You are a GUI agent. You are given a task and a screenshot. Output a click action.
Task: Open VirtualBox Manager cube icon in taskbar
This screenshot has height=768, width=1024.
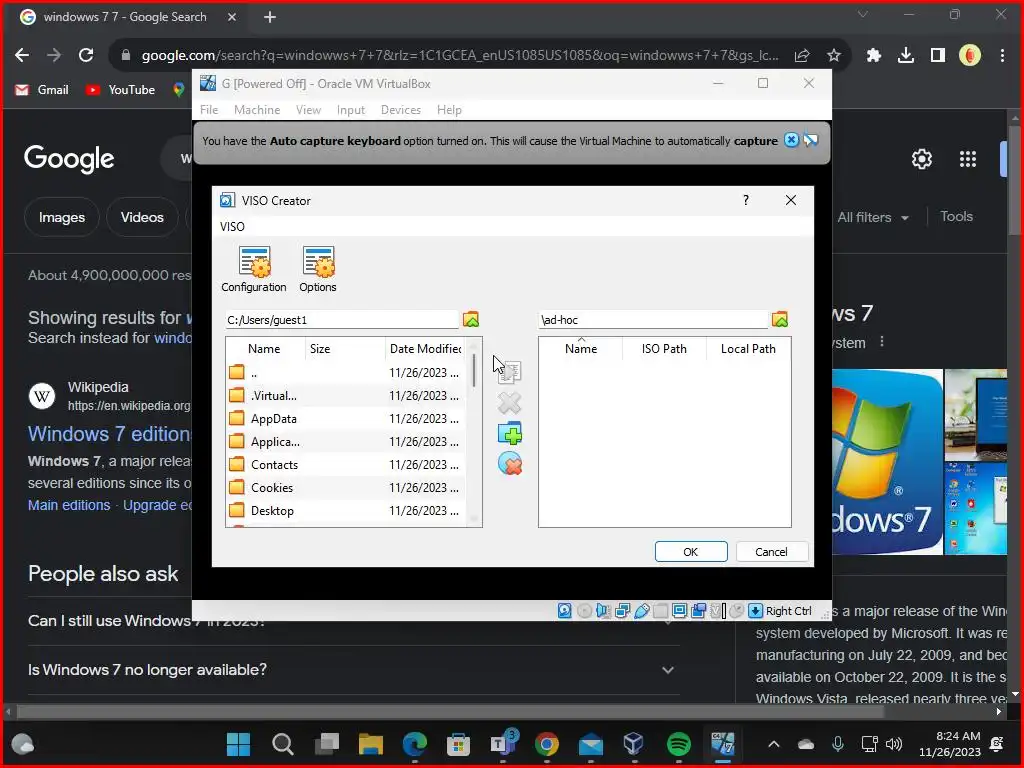click(x=633, y=743)
